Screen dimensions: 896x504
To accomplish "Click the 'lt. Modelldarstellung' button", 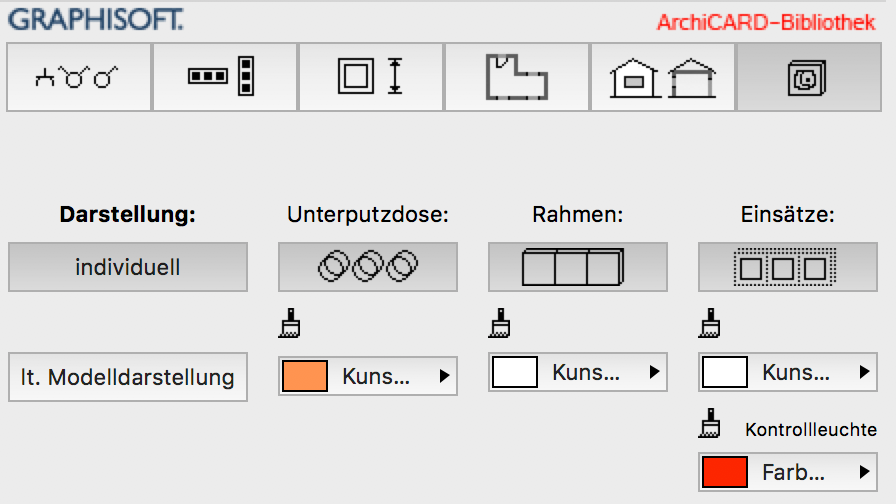I will click(x=128, y=377).
